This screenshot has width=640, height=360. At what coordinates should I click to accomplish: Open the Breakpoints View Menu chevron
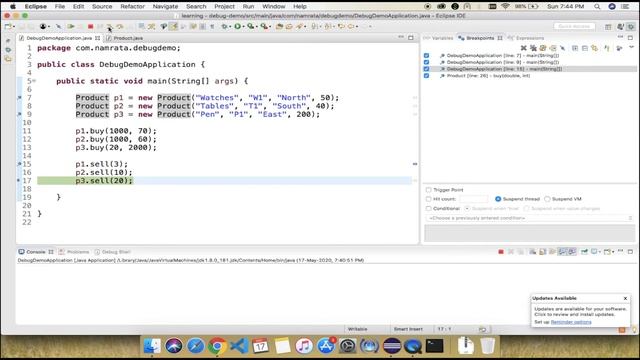[x=631, y=47]
